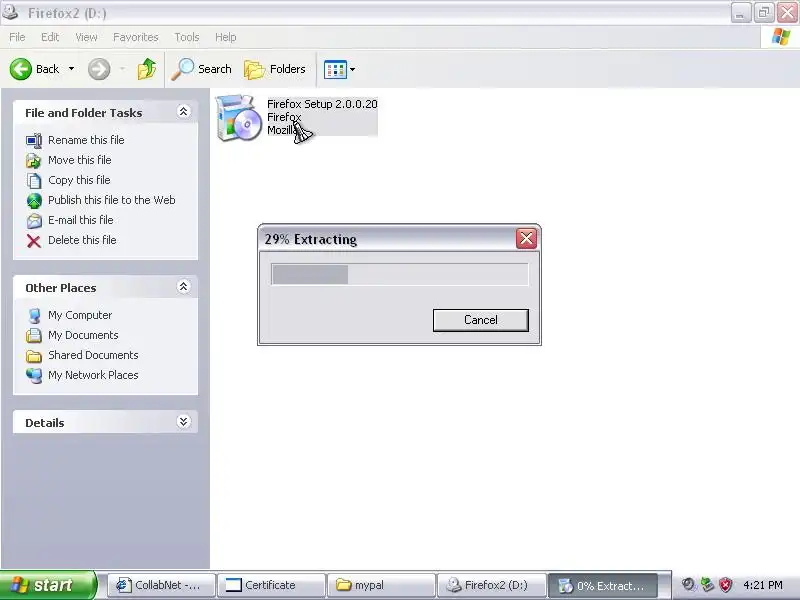Viewport: 800px width, 600px height.
Task: Click the Publish to Web globe icon
Action: coord(34,201)
